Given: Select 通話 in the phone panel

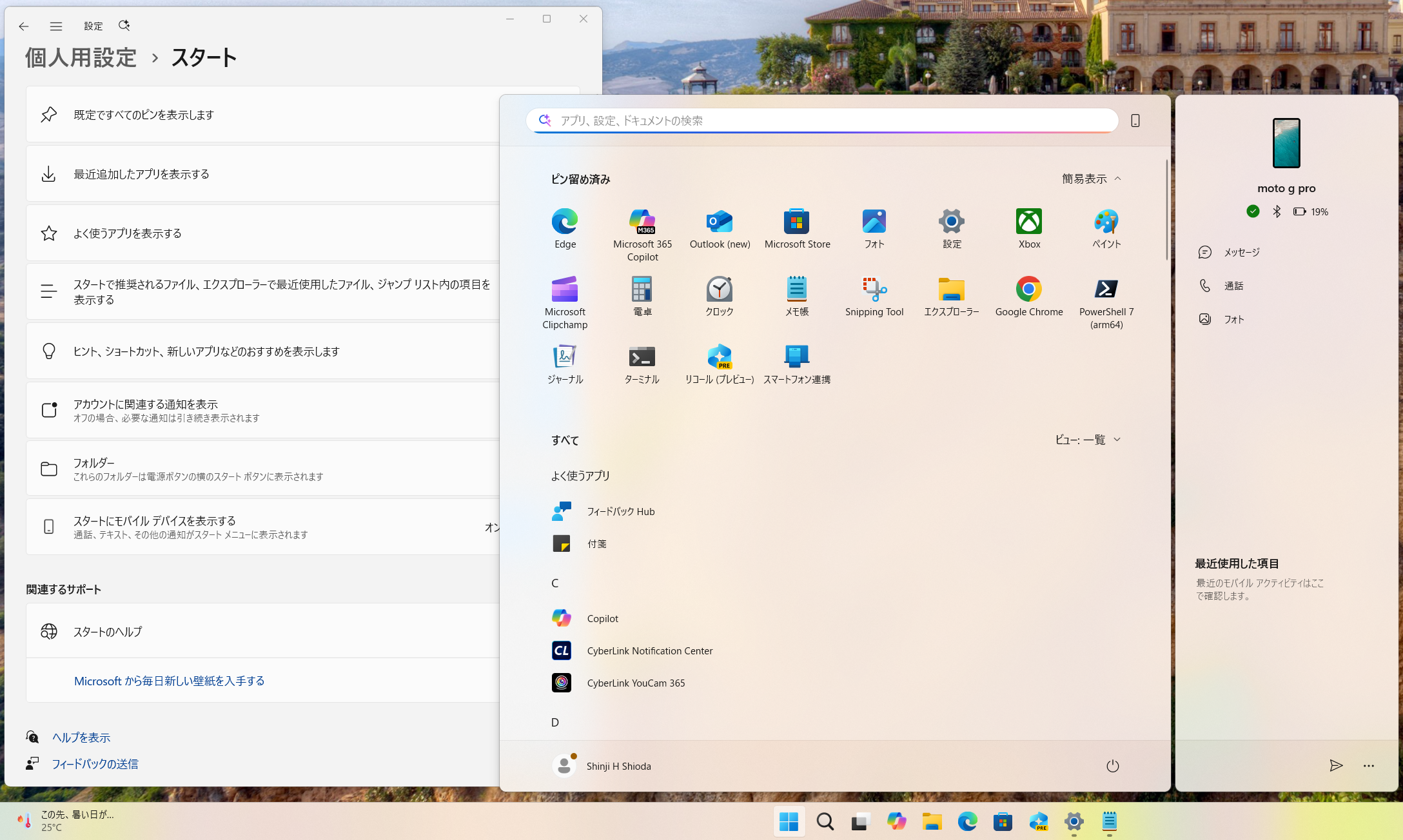Looking at the screenshot, I should click(1233, 286).
